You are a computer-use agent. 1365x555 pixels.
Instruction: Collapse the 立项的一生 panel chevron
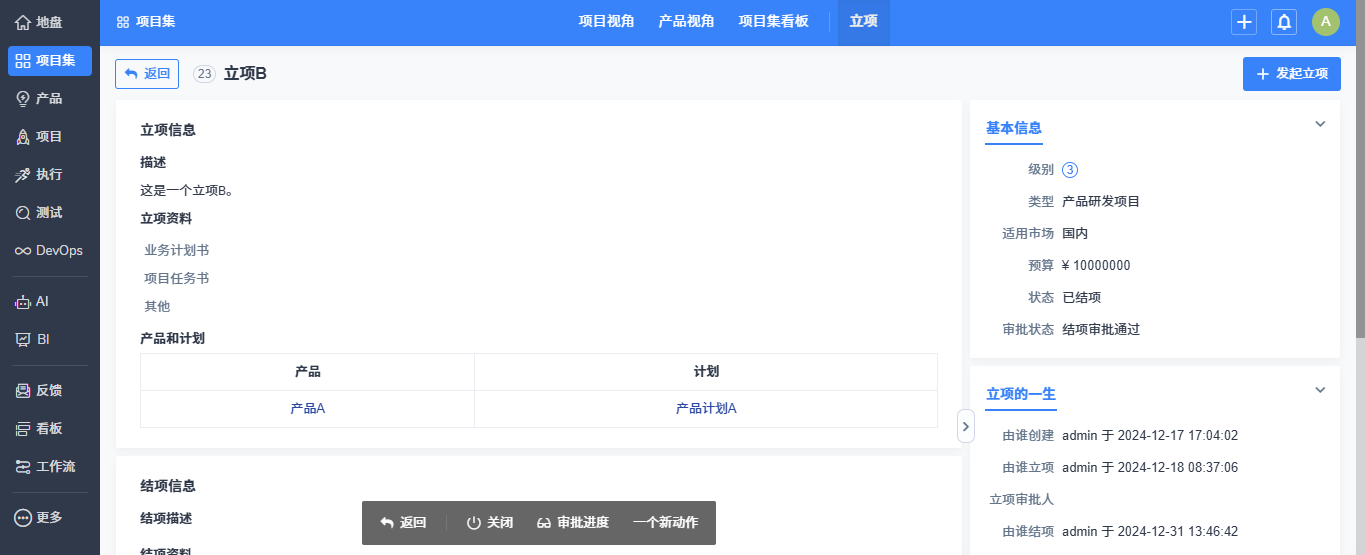point(1320,390)
